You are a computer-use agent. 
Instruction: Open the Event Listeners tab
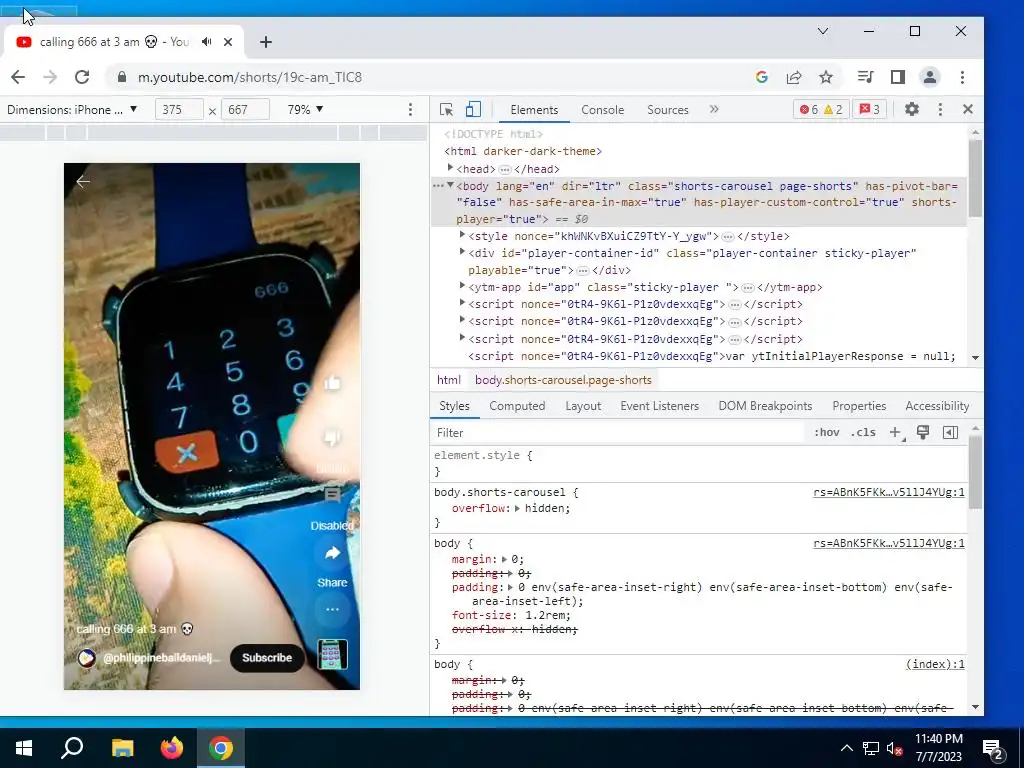659,406
